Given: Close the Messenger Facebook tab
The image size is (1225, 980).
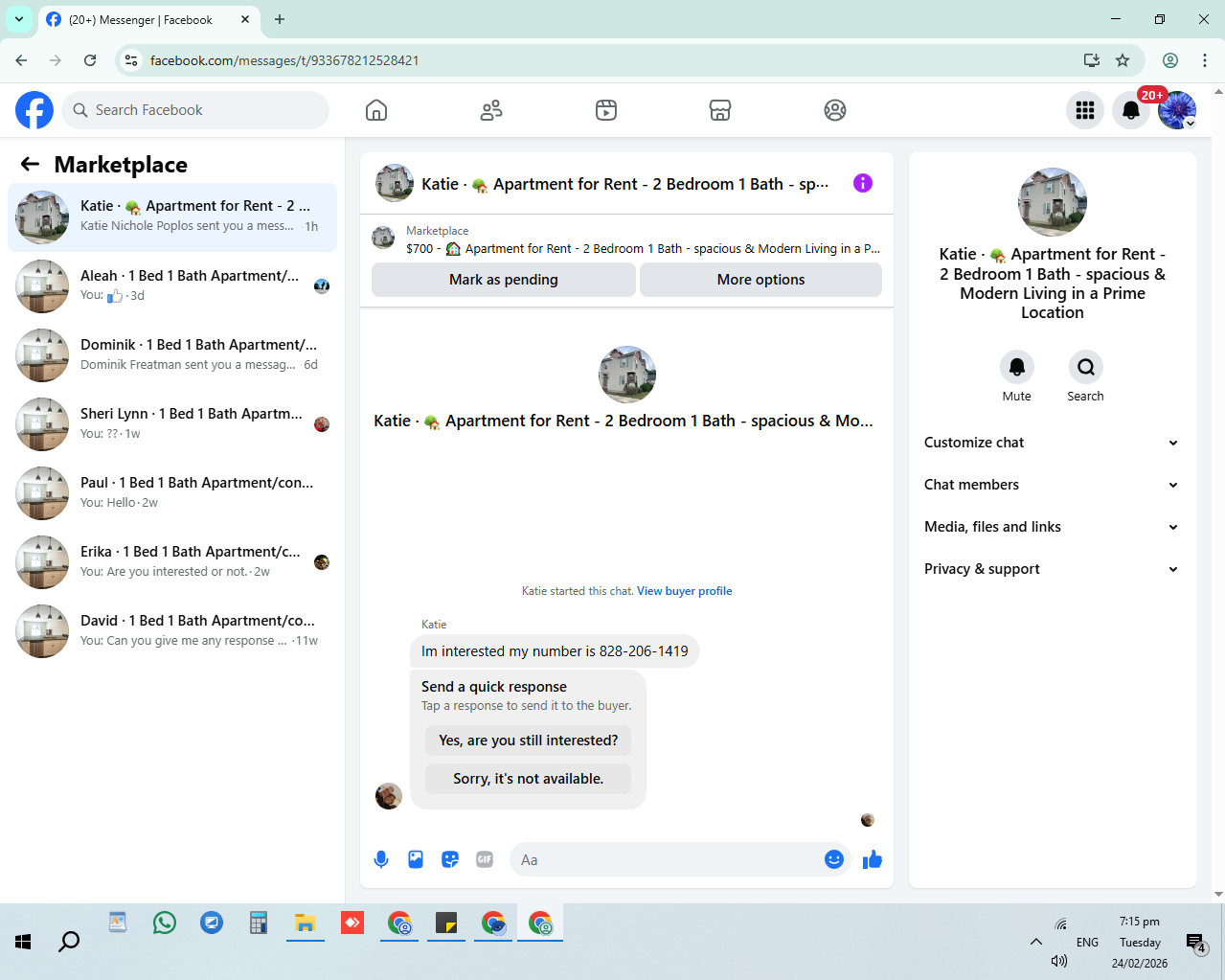Looking at the screenshot, I should [x=245, y=19].
